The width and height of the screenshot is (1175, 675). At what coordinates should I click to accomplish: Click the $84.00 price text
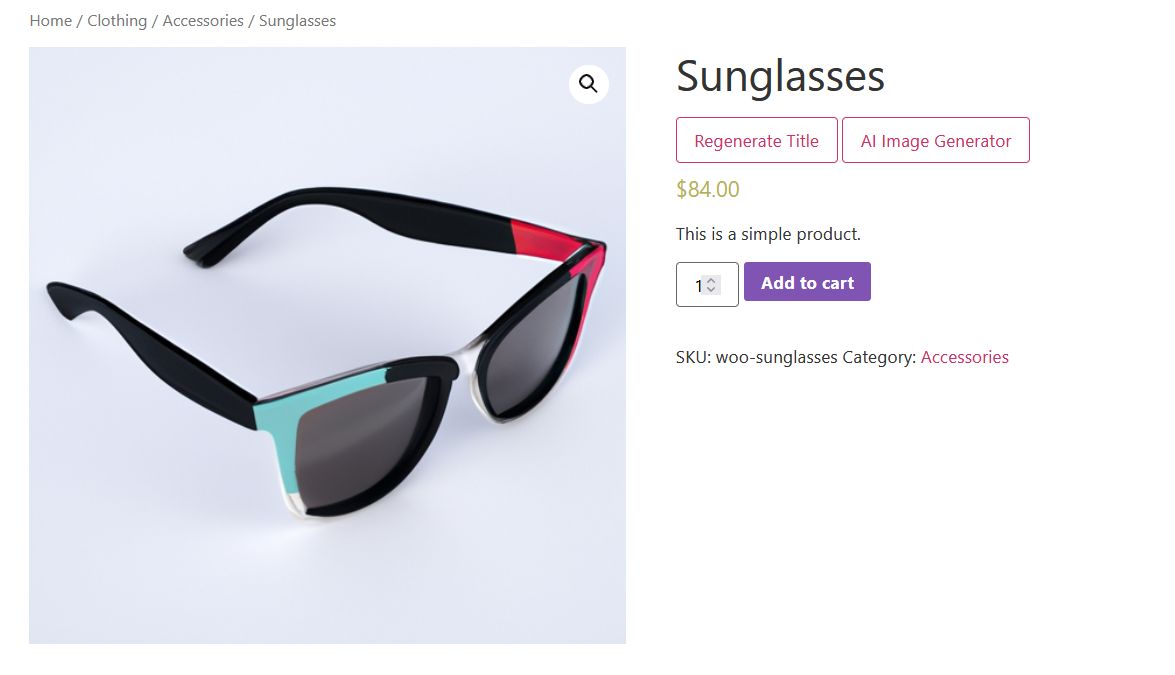coord(708,190)
